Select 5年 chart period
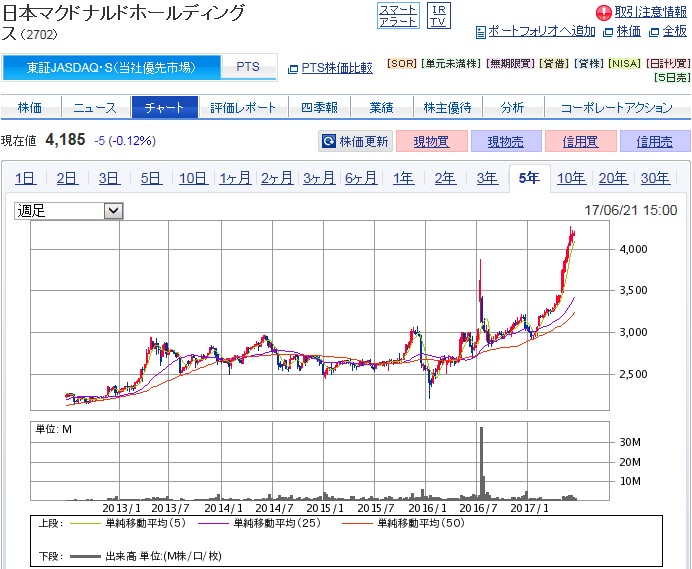The width and height of the screenshot is (692, 569). tap(529, 178)
